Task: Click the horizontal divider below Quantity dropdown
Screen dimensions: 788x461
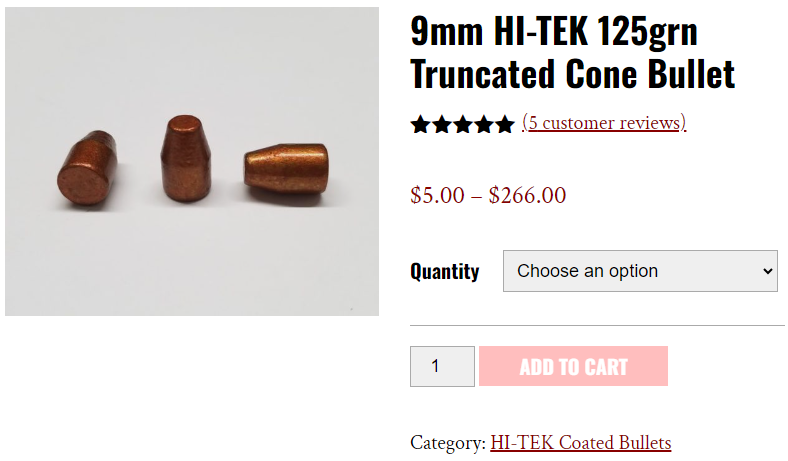Action: tap(597, 326)
